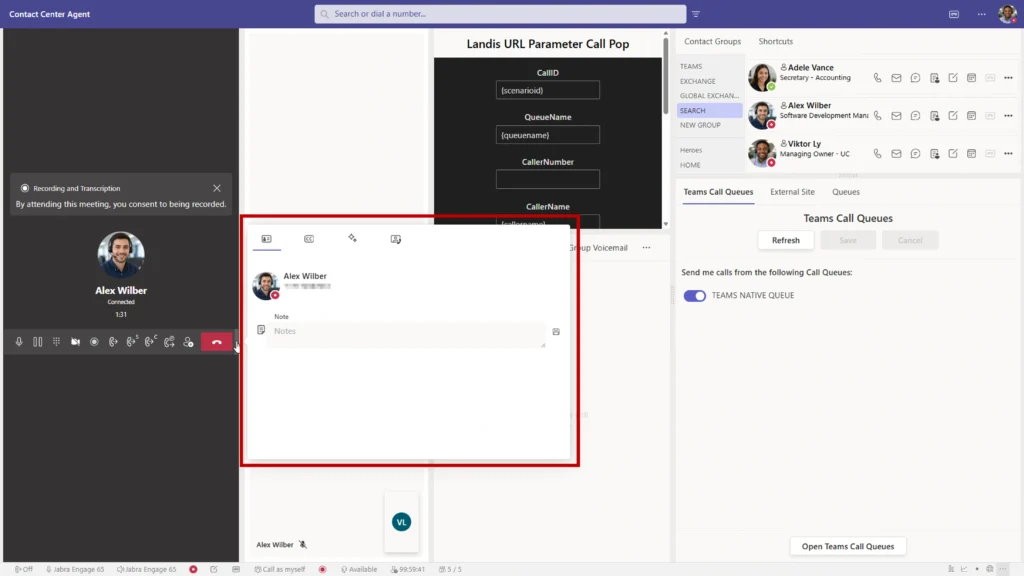Click the empty CallerNumber field

tap(547, 179)
